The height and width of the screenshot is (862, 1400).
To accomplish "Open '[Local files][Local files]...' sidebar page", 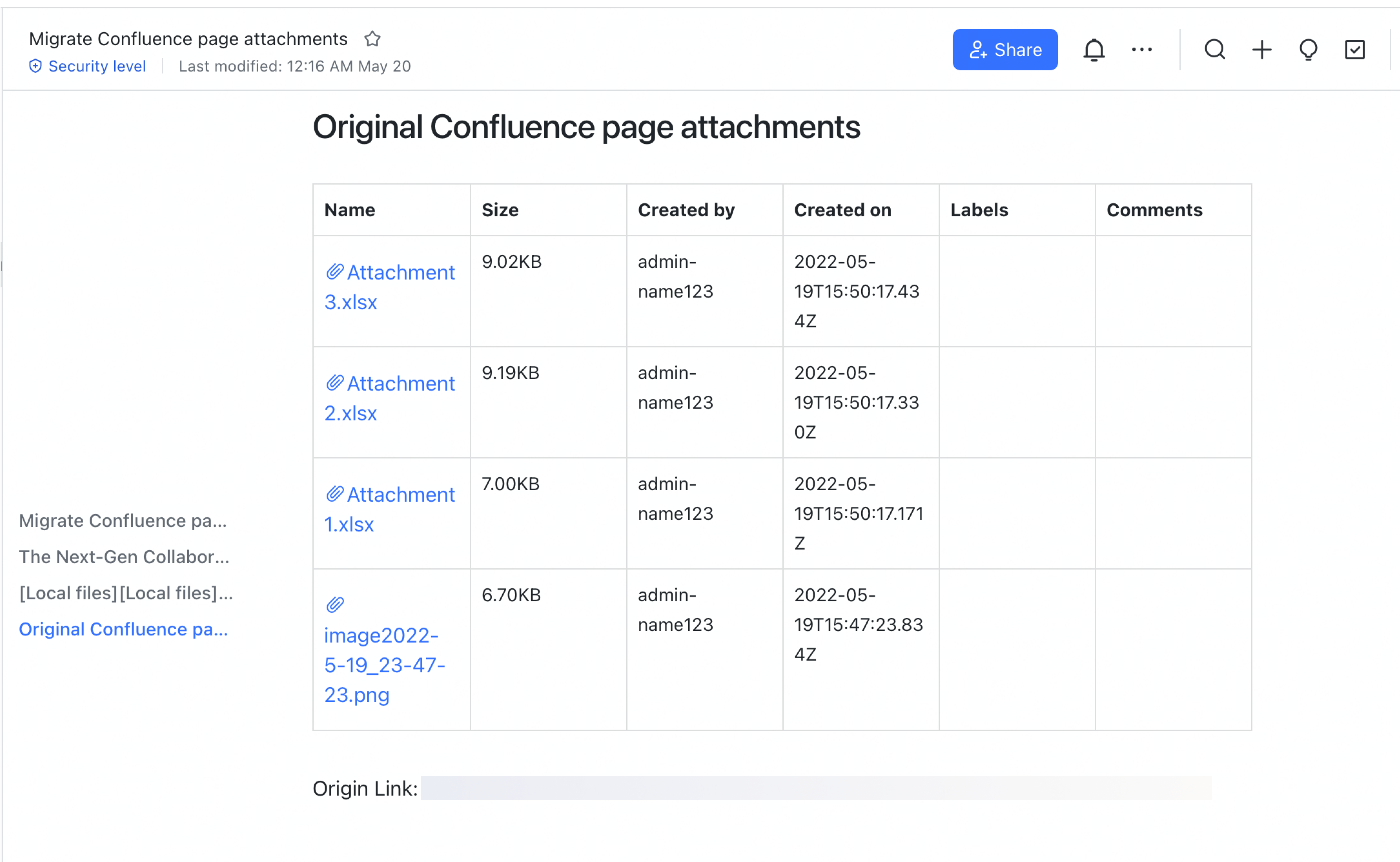I will click(x=125, y=593).
